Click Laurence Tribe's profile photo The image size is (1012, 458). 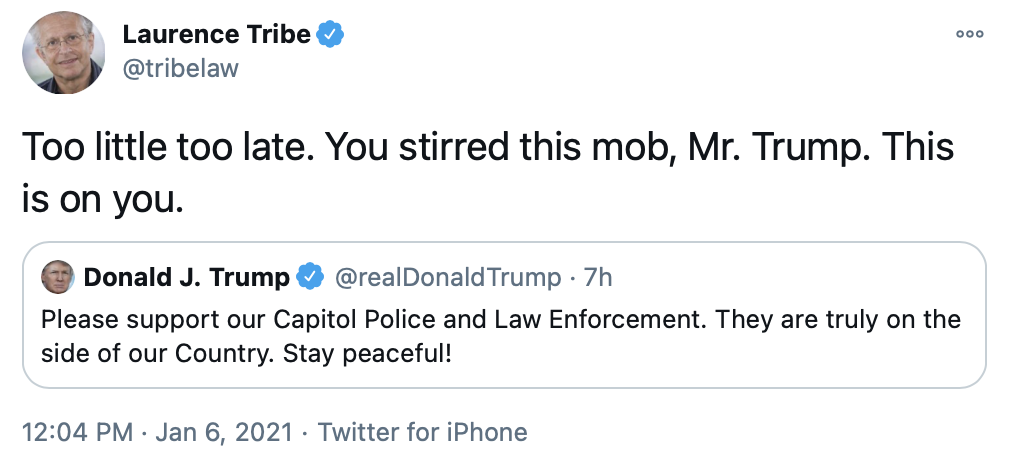[64, 54]
